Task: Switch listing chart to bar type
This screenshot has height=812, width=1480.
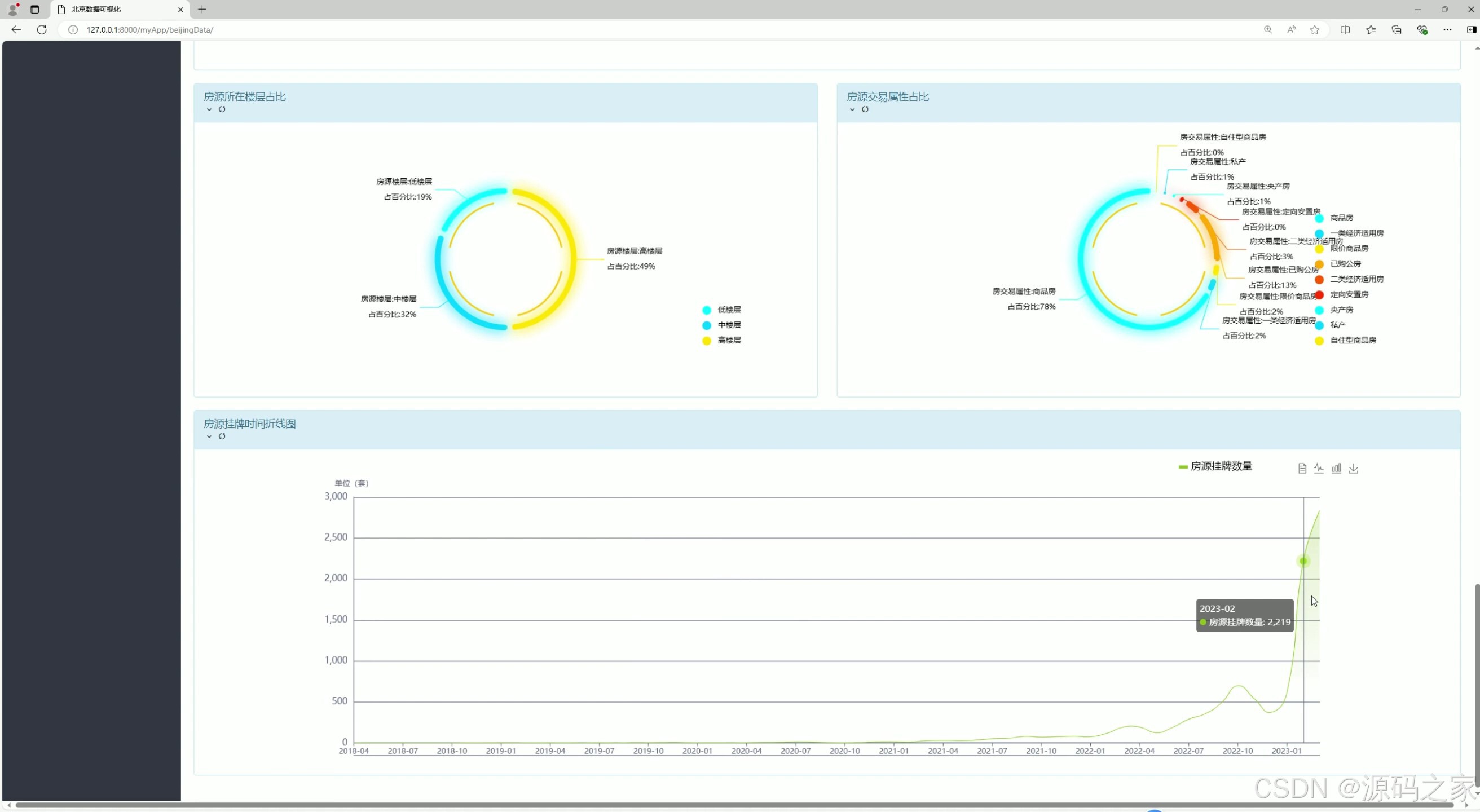Action: [1336, 469]
